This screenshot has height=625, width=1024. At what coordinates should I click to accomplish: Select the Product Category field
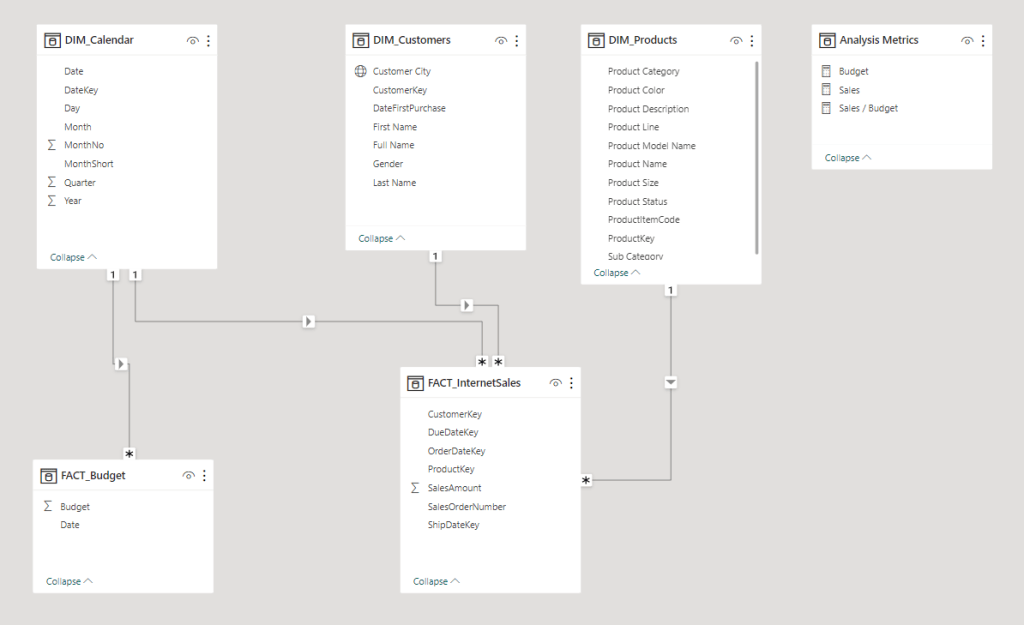pos(643,72)
